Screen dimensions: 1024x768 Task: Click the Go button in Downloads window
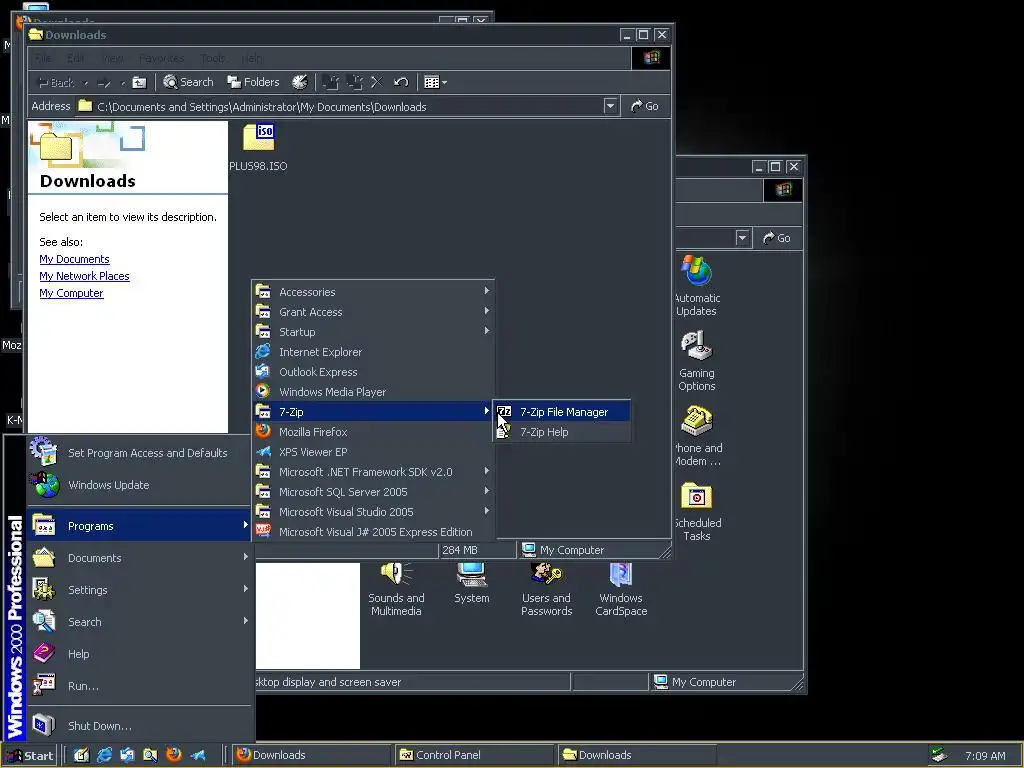click(645, 106)
